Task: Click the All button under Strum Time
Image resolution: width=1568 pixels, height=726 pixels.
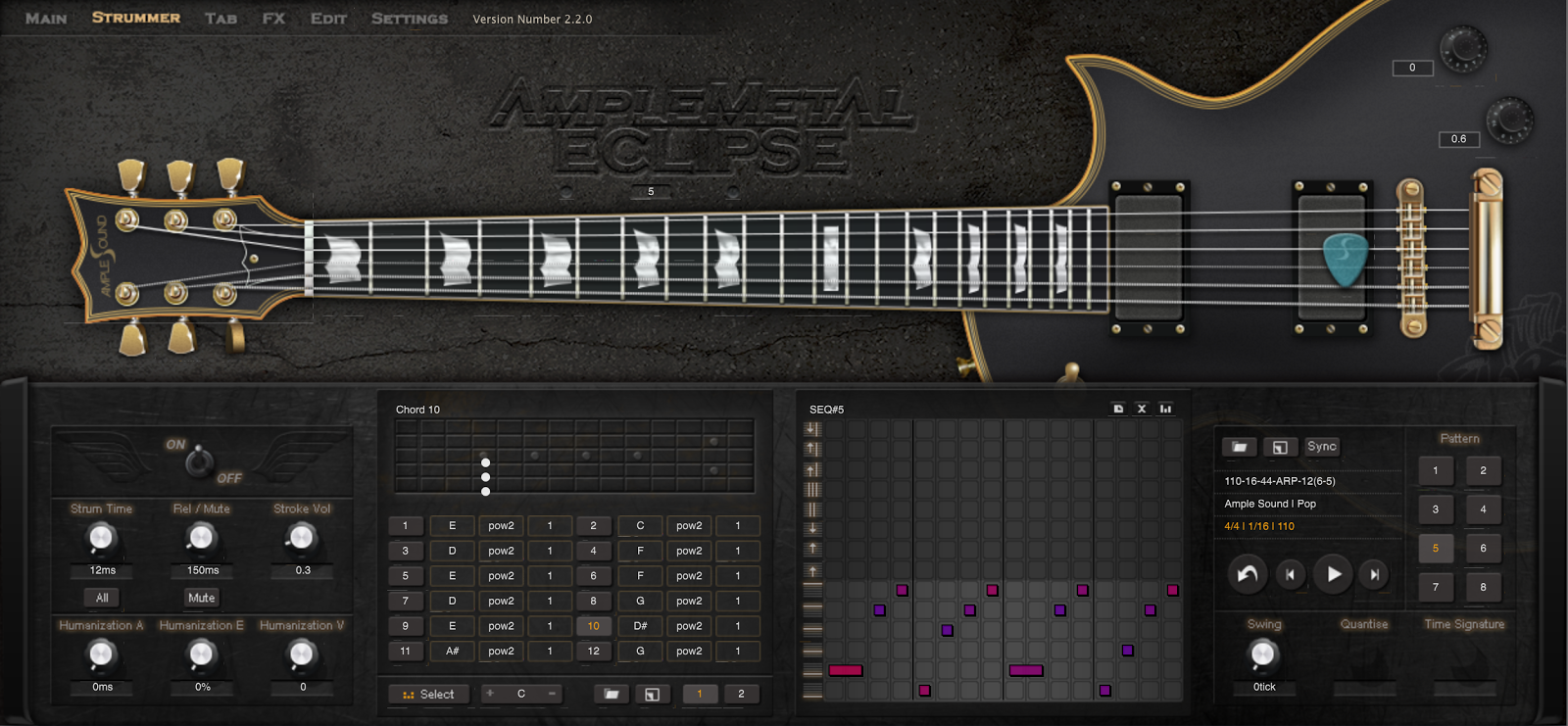Action: [102, 598]
